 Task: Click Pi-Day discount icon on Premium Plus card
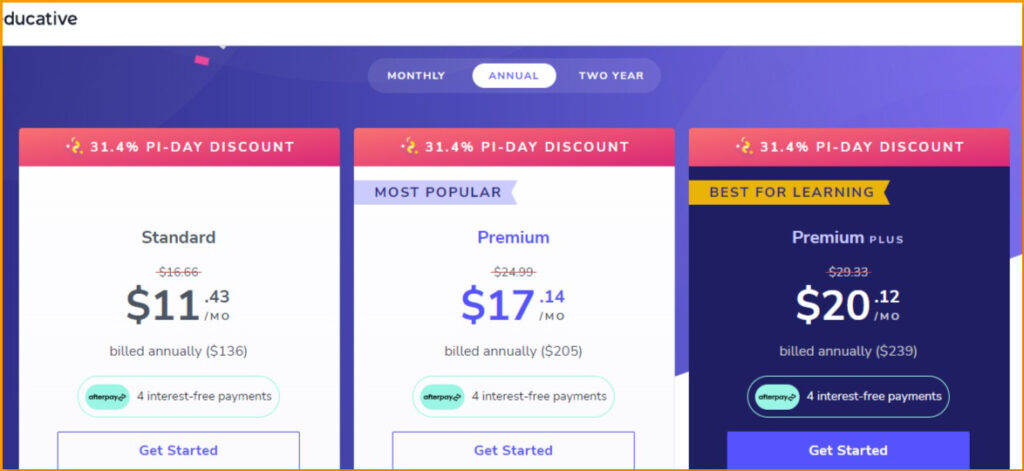(x=744, y=147)
